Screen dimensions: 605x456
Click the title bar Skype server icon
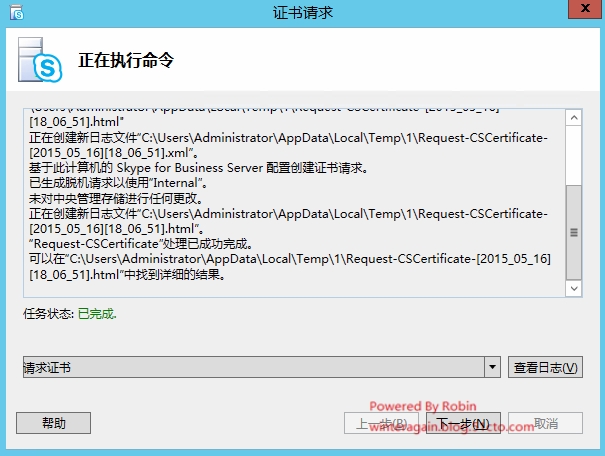click(17, 12)
